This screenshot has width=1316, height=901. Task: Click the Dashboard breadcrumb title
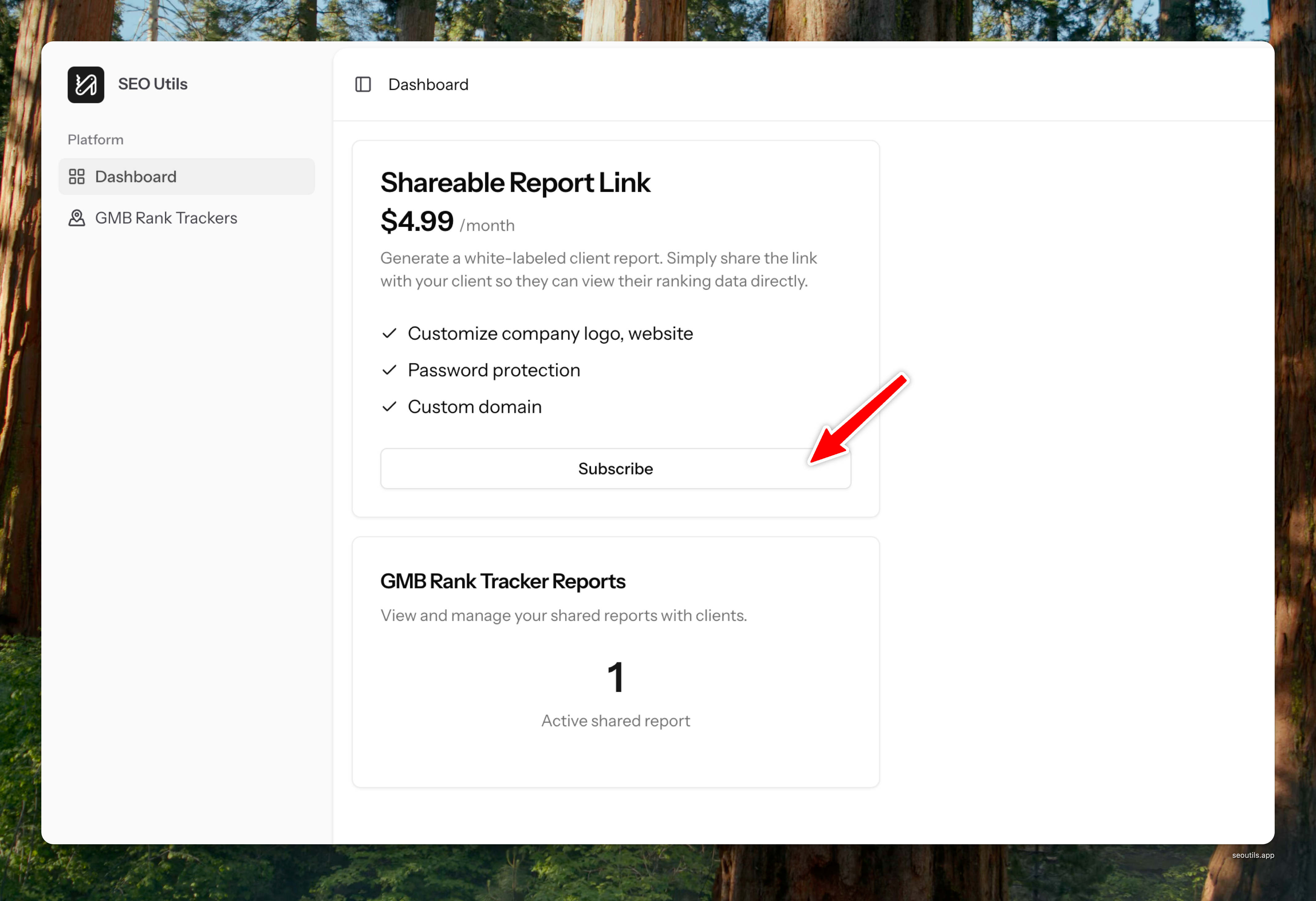[428, 84]
